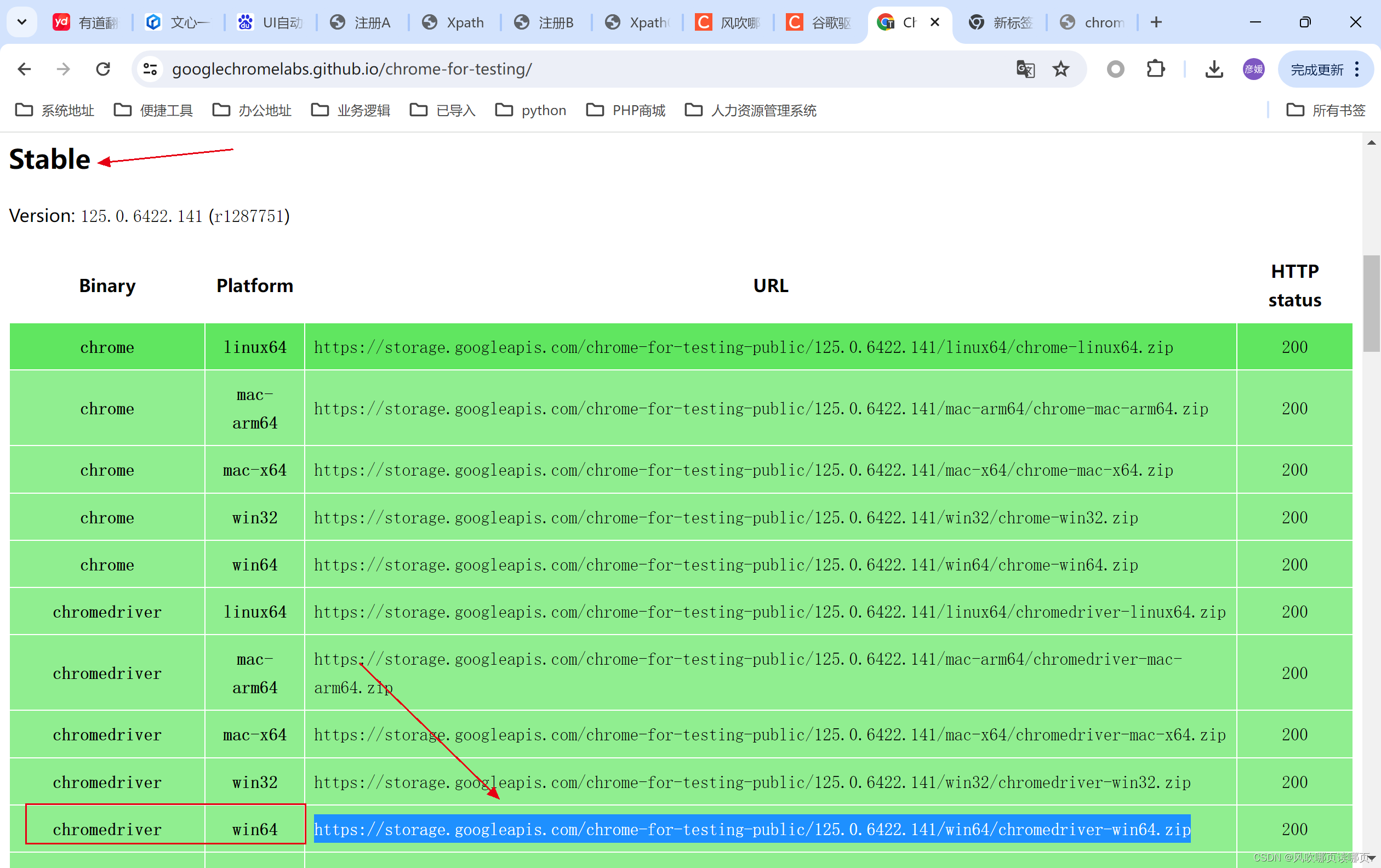This screenshot has width=1381, height=868.
Task: Click the chrome linux64 zip URL
Action: click(x=743, y=347)
